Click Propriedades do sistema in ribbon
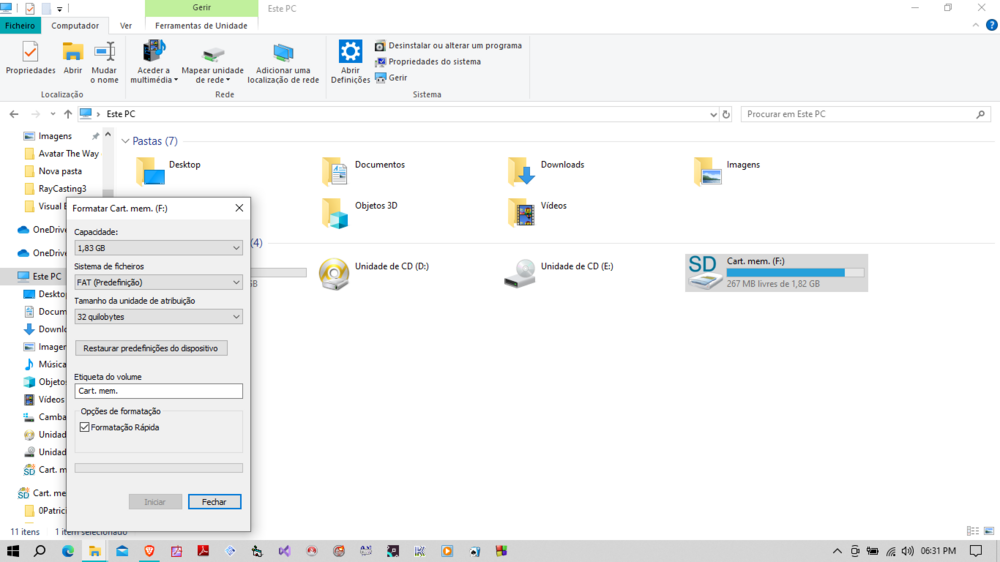This screenshot has height=562, width=1000. (x=428, y=62)
